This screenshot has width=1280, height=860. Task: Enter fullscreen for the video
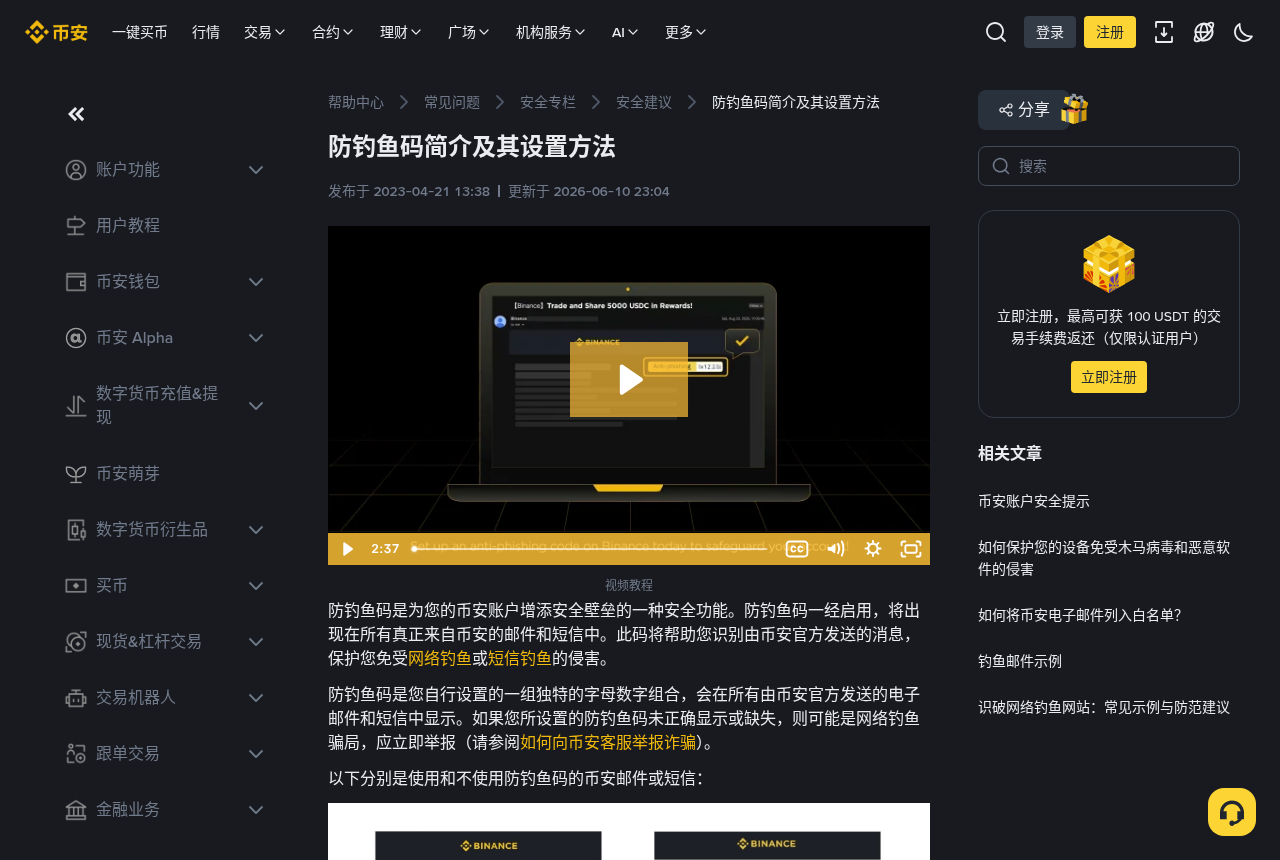tap(911, 549)
